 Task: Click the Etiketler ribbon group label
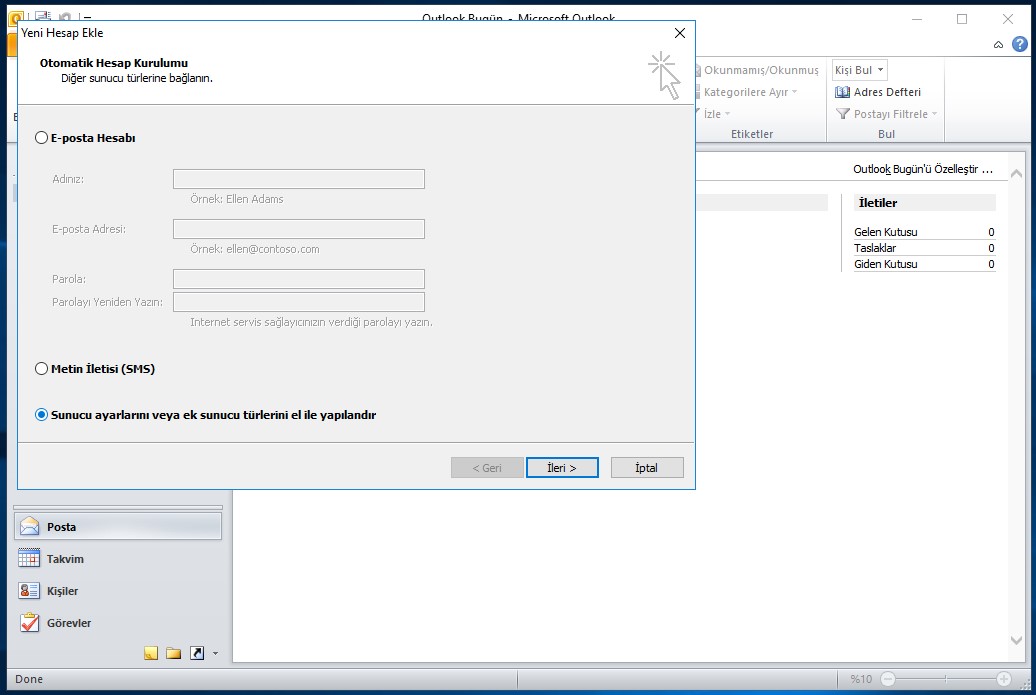pyautogui.click(x=752, y=133)
